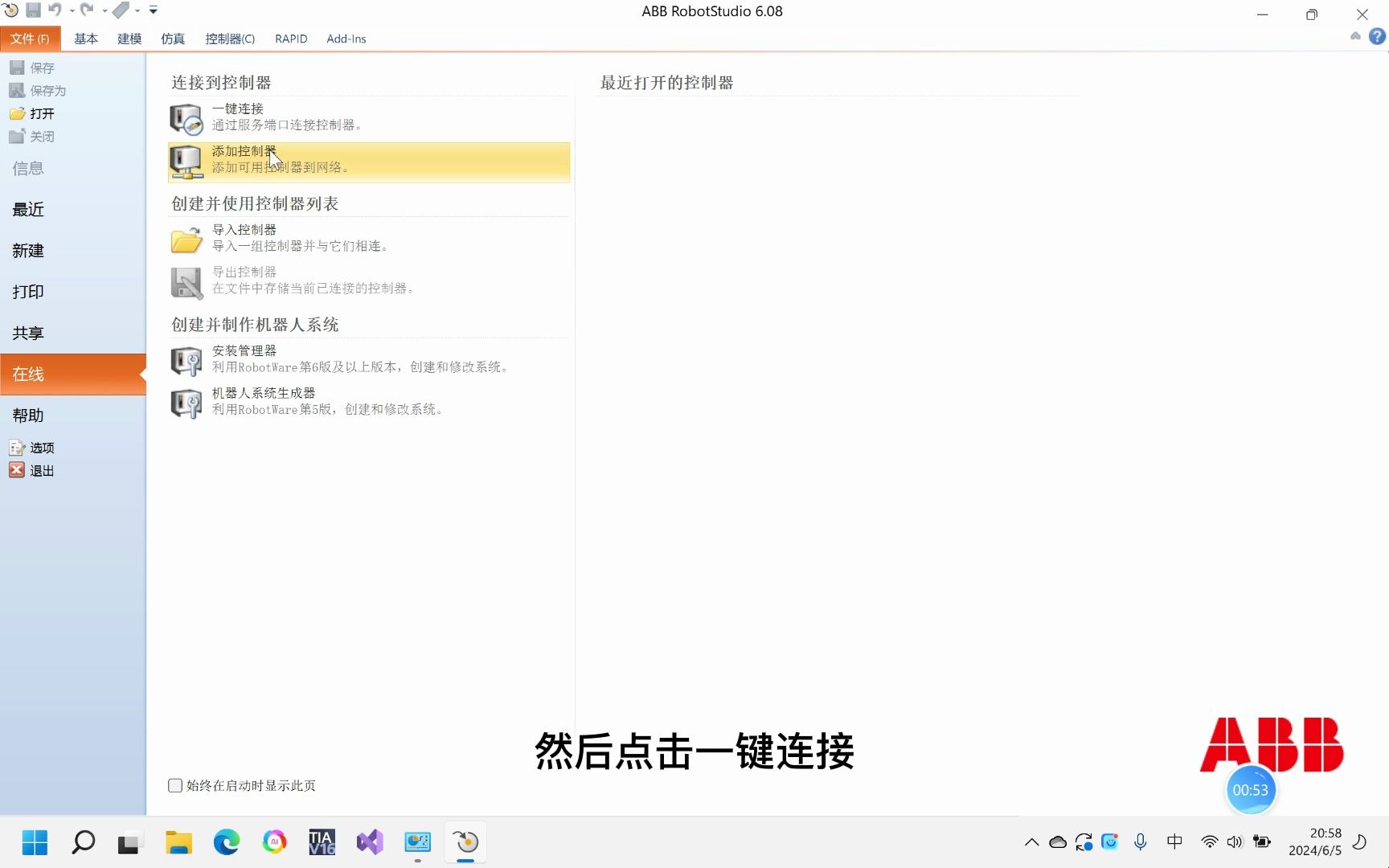The image size is (1389, 868).
Task: Open the 共享 page
Action: [28, 333]
